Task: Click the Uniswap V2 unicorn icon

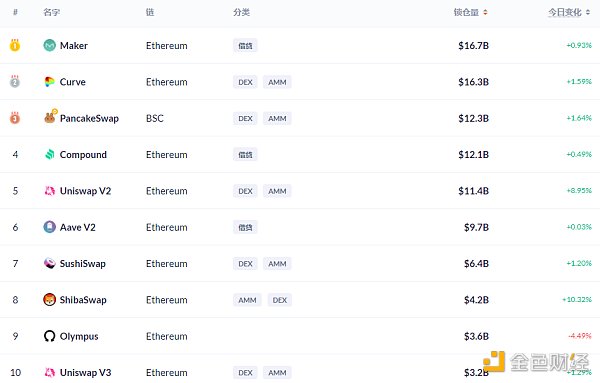Action: click(49, 191)
